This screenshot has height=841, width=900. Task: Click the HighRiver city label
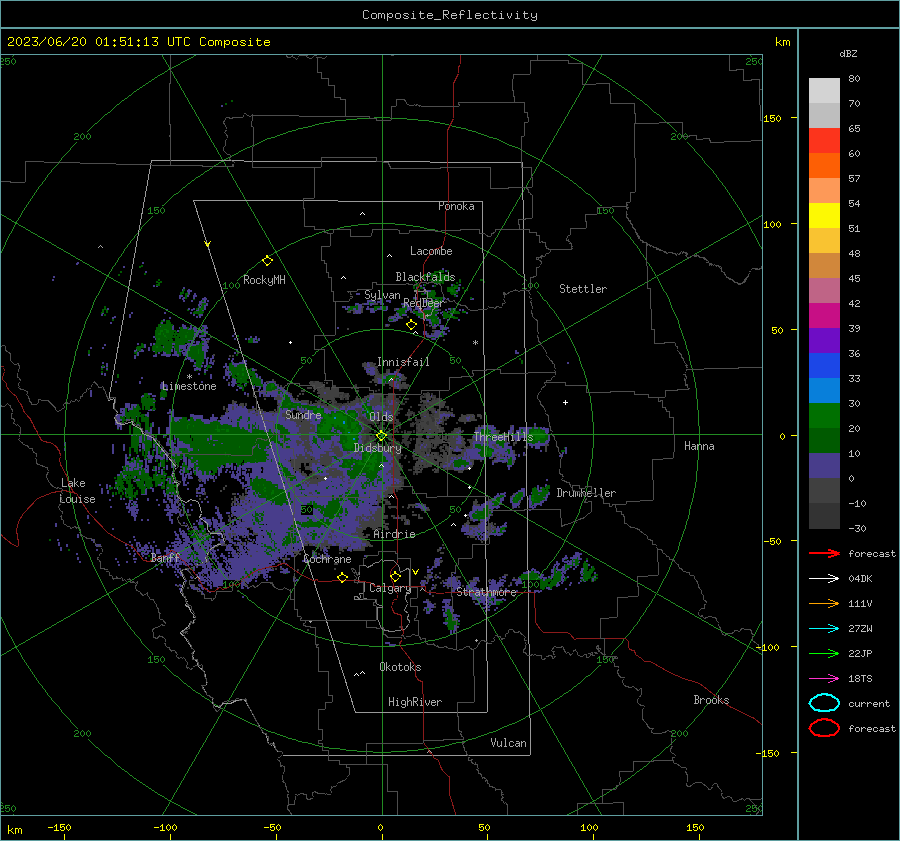[x=415, y=702]
